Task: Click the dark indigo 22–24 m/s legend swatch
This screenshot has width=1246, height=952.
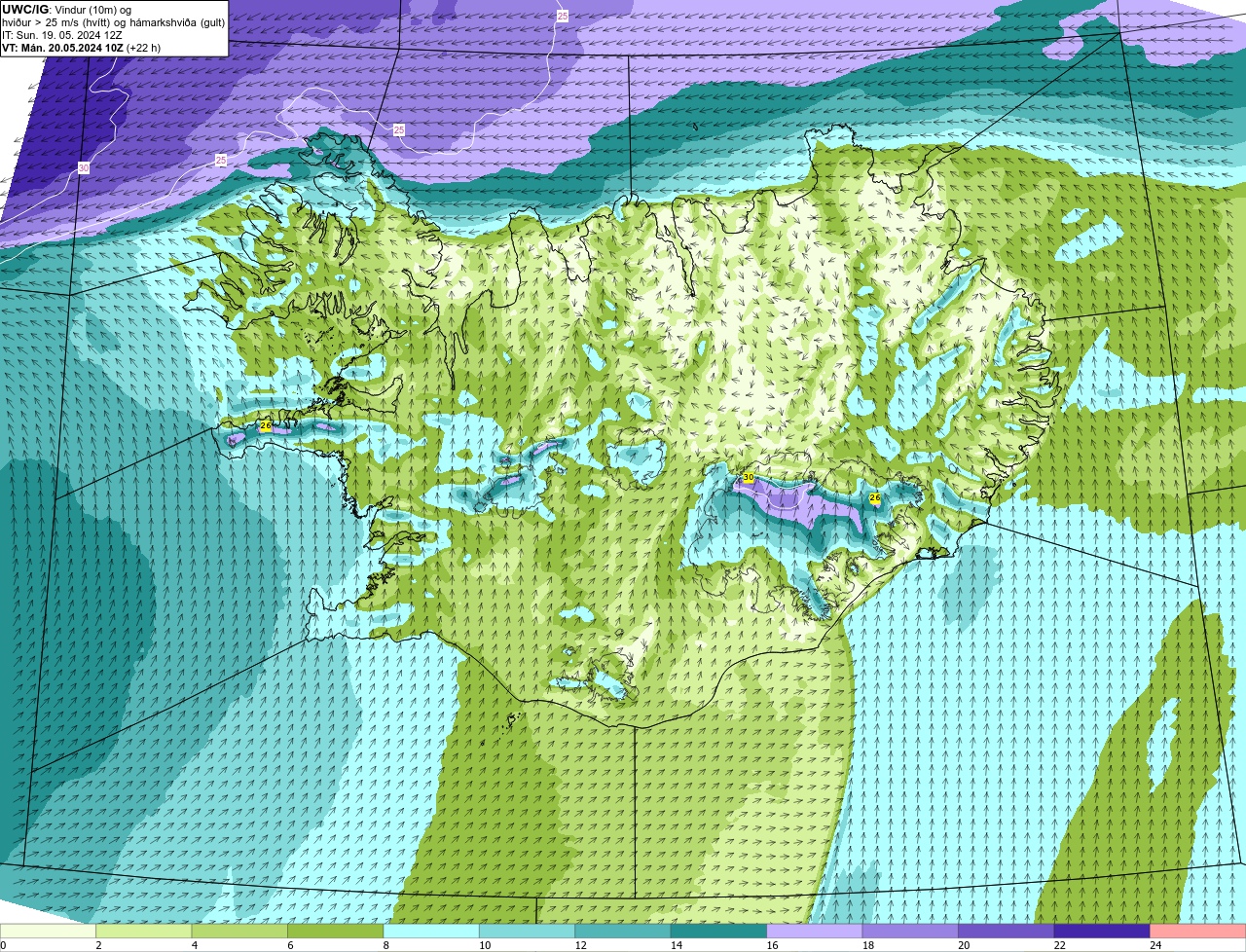Action: (1102, 932)
